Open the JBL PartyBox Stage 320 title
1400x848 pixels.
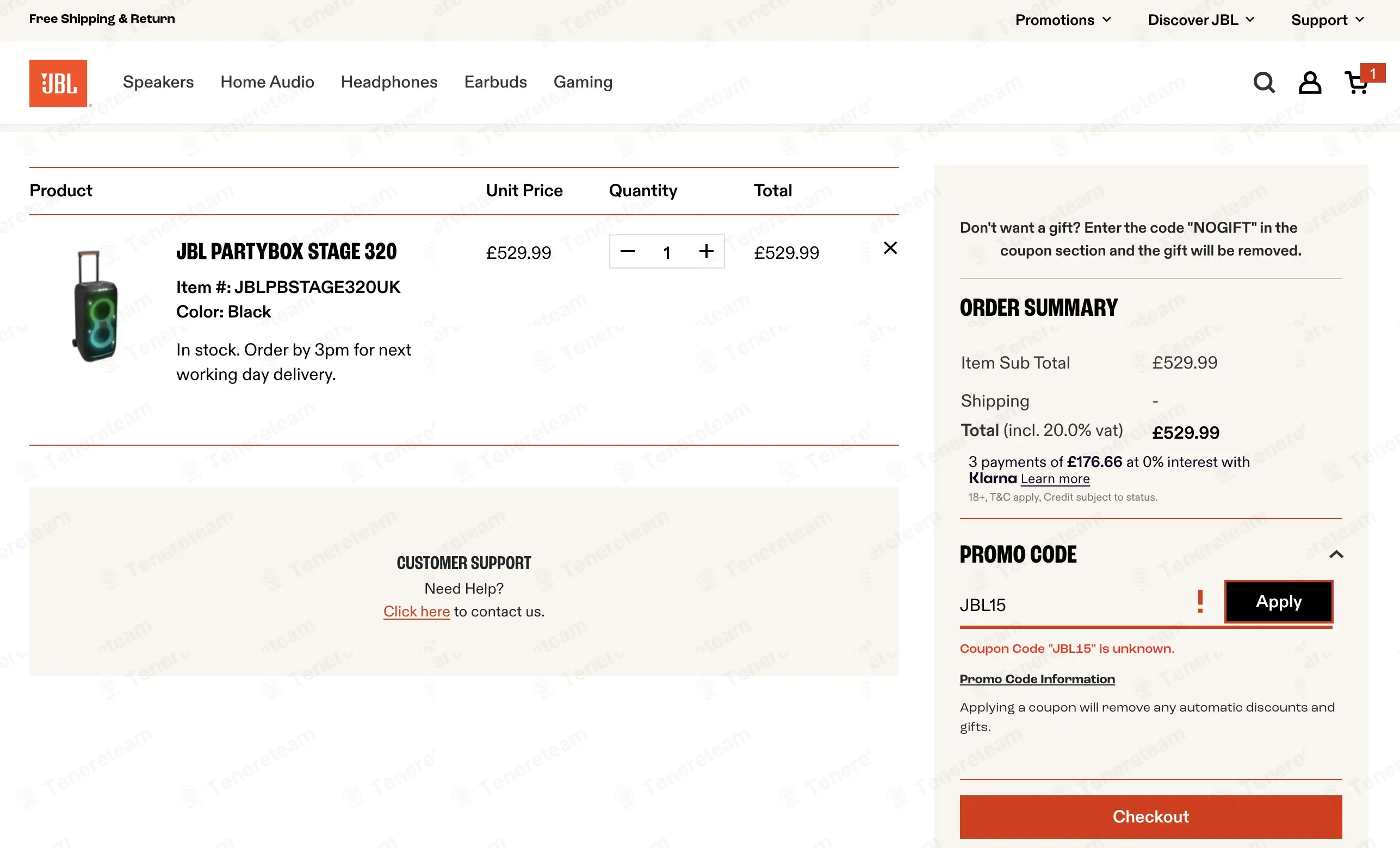click(286, 252)
